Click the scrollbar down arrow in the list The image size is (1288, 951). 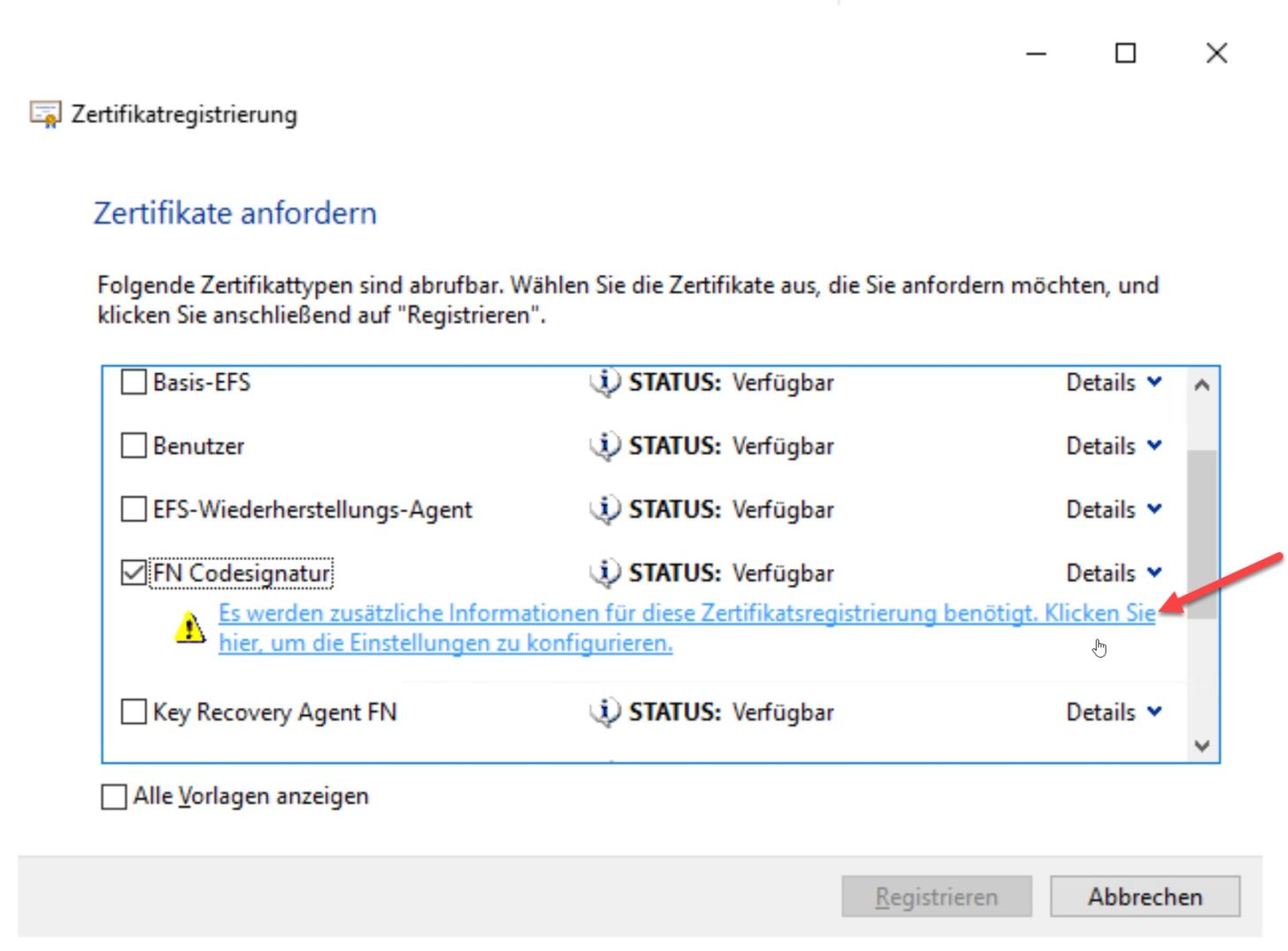[1202, 746]
